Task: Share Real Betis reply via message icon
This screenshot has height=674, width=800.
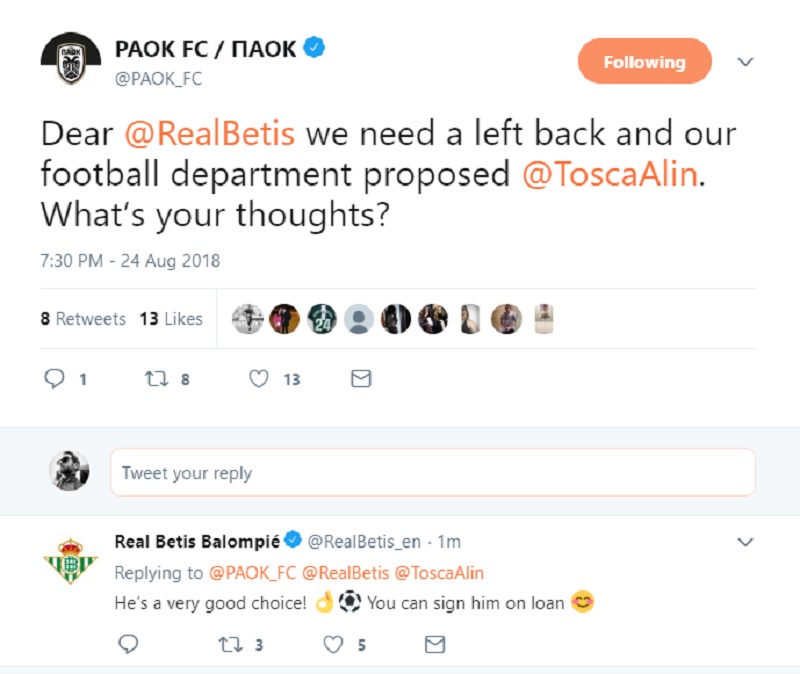Action: [x=434, y=645]
